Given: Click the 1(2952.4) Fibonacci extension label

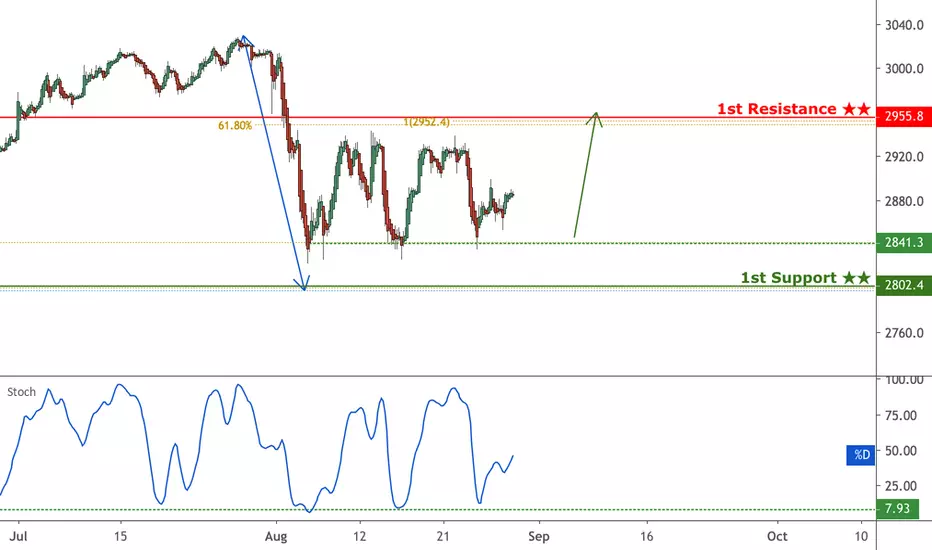Looking at the screenshot, I should [427, 122].
